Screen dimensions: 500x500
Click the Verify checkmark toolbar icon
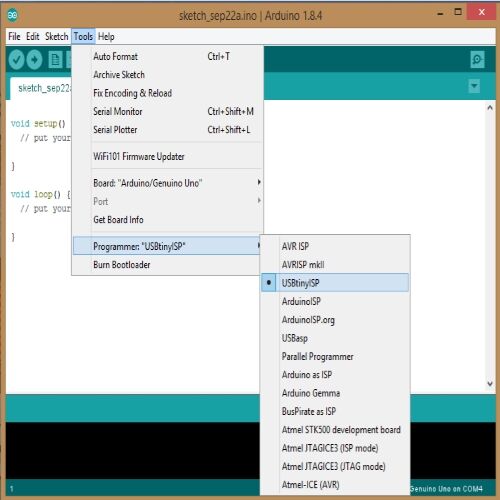click(x=16, y=60)
